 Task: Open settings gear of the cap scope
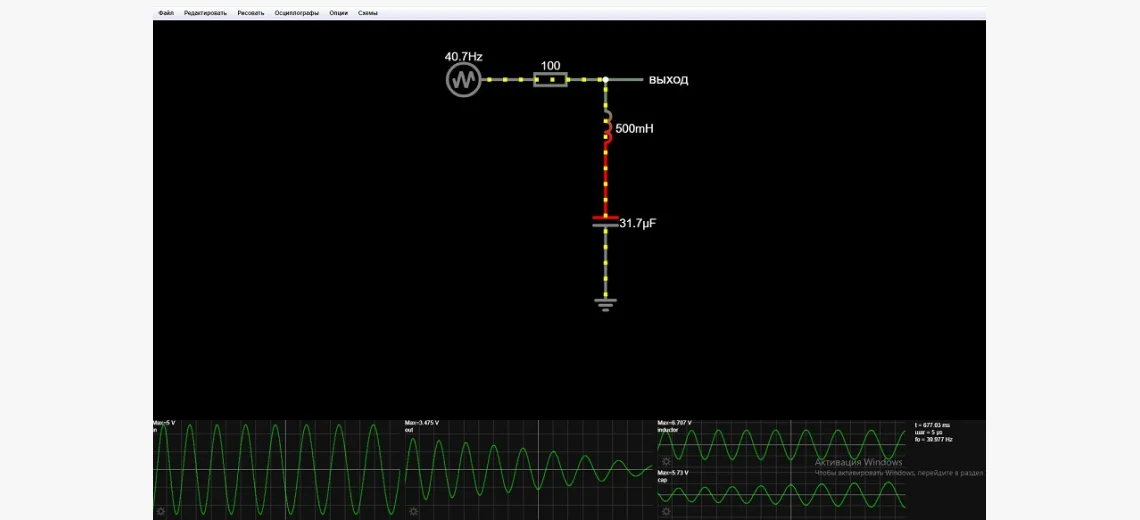pos(665,511)
